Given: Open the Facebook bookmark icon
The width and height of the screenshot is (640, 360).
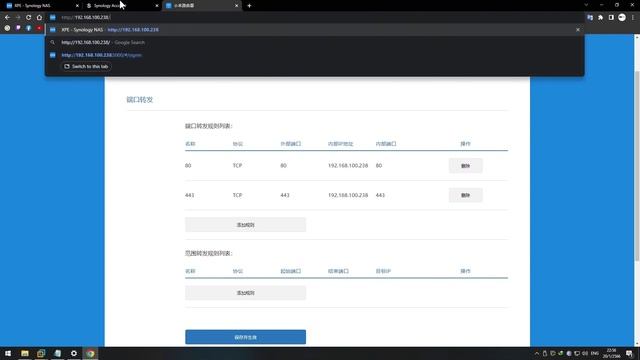Looking at the screenshot, I should (29, 28).
